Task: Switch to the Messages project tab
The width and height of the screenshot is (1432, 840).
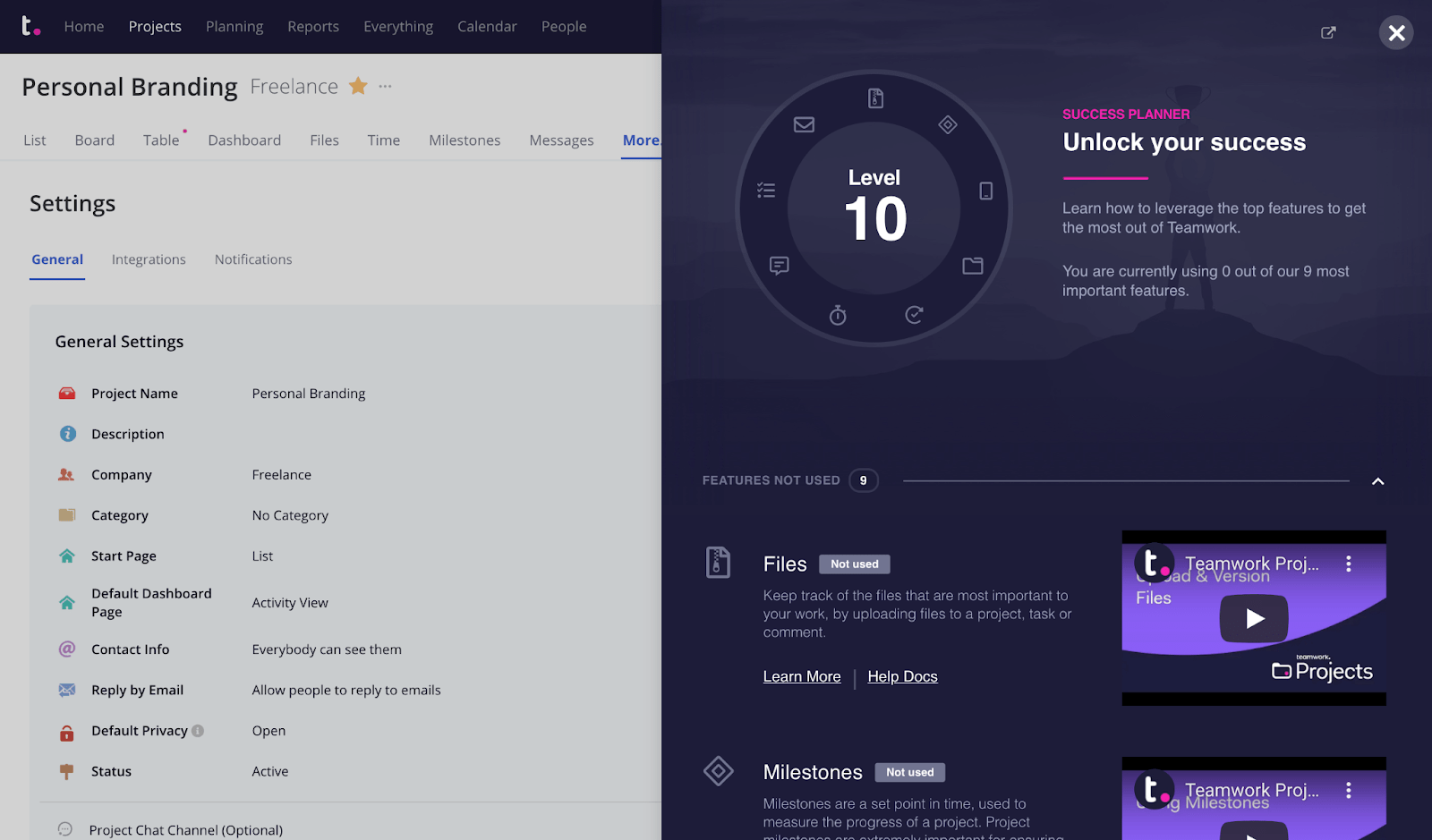Action: coord(561,140)
